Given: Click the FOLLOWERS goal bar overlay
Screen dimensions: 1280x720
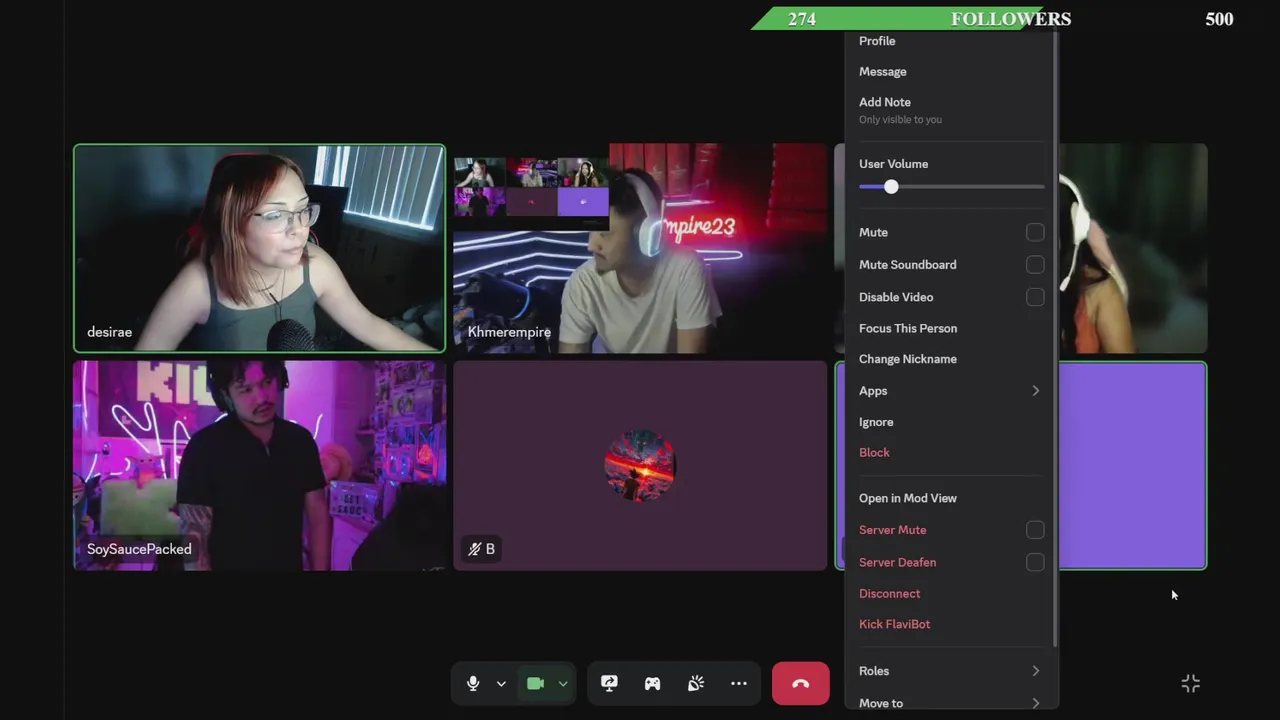Looking at the screenshot, I should (x=995, y=19).
